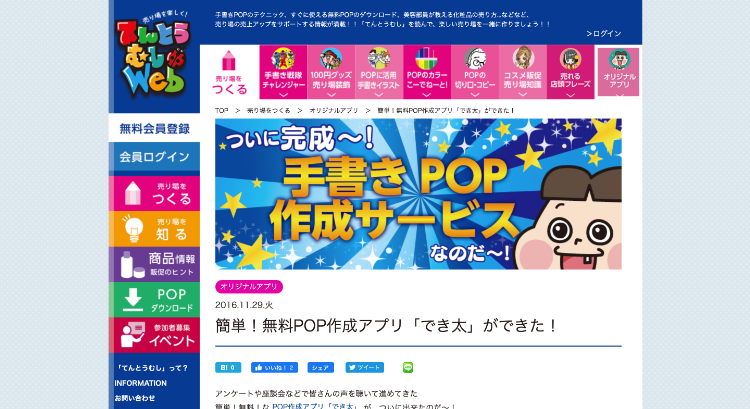Expand the 100円グッズ売り場装飾 nav menu
750x409 pixels.
pyautogui.click(x=331, y=72)
